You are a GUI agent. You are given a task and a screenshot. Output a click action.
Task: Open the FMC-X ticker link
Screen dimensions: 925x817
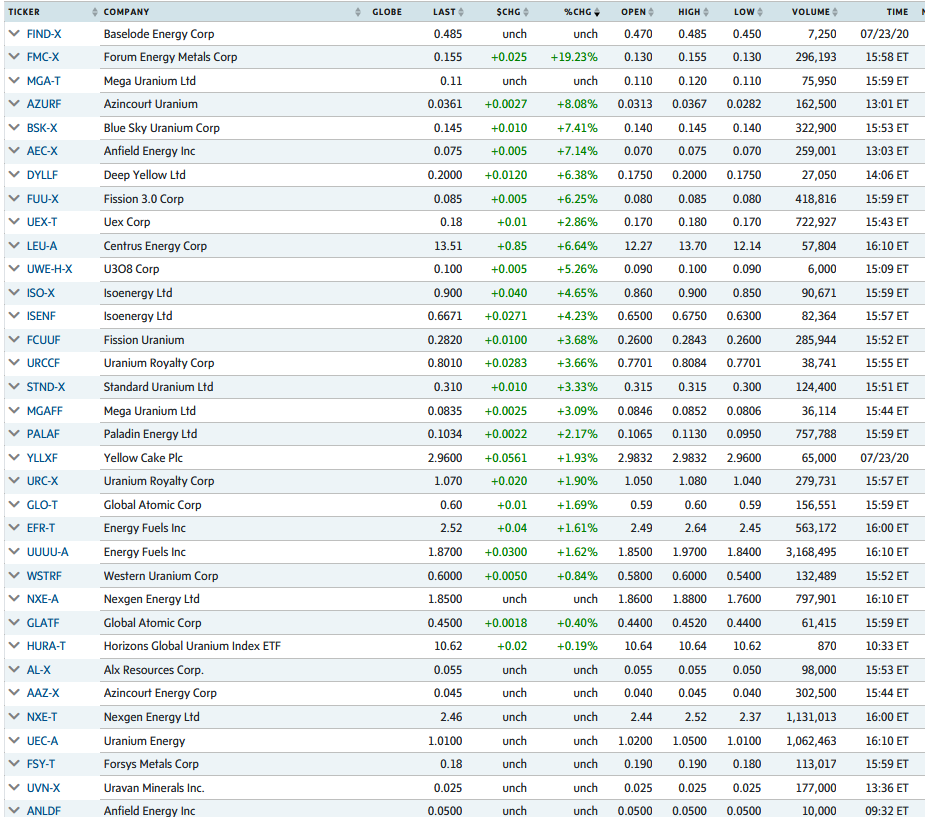(x=42, y=57)
